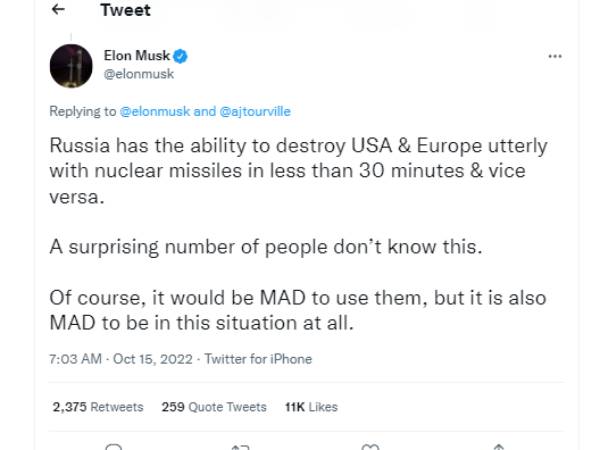Click the retweet icon below the tweet
This screenshot has height=450, width=600.
pos(240,446)
